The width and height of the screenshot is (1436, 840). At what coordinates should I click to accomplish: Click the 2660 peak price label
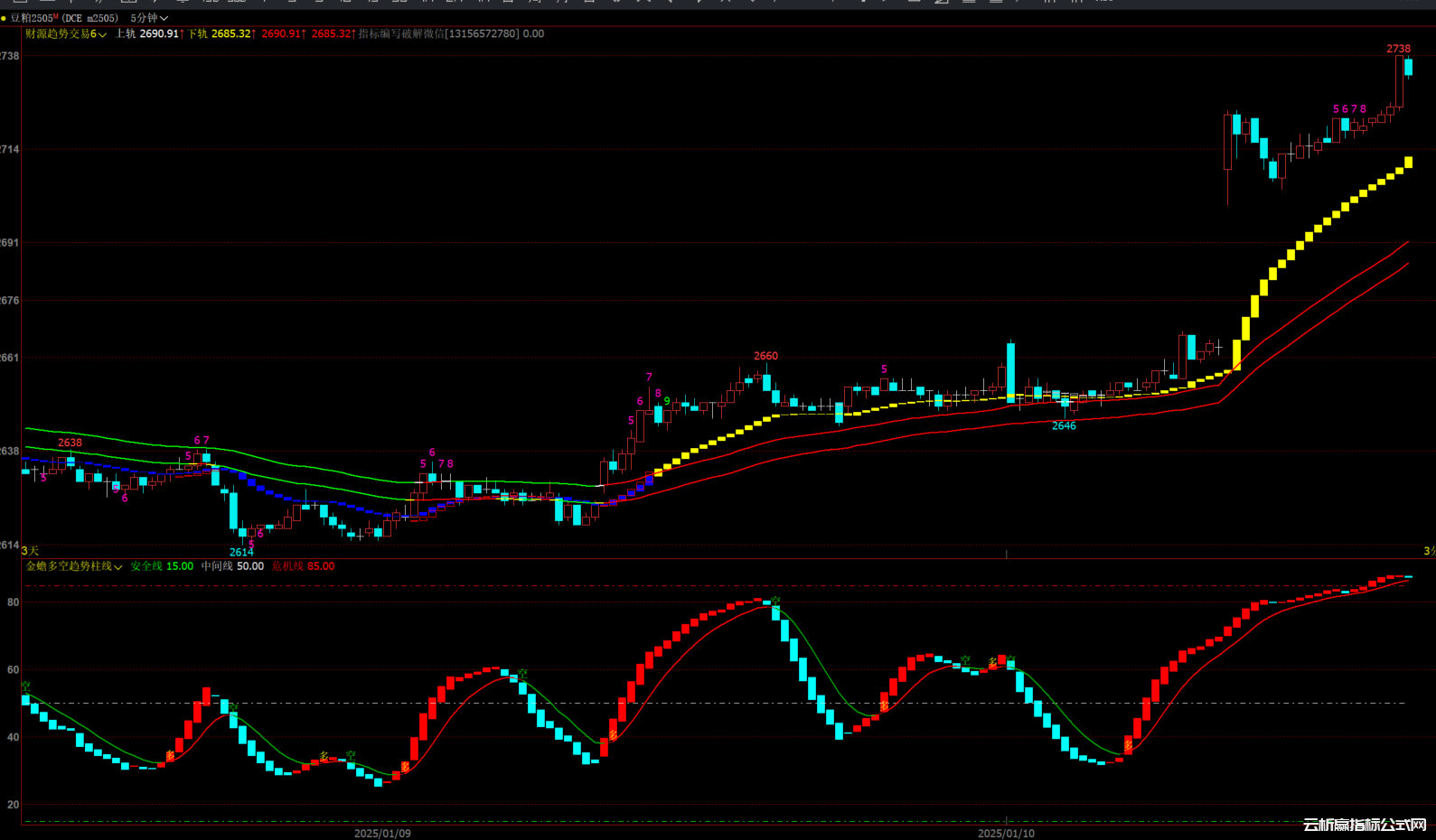[765, 356]
